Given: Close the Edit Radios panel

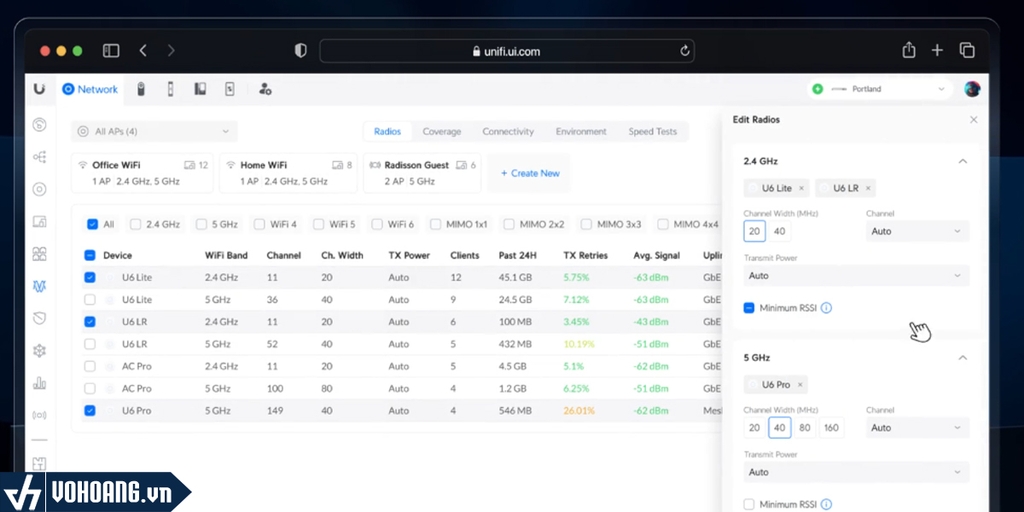Looking at the screenshot, I should click(x=974, y=120).
